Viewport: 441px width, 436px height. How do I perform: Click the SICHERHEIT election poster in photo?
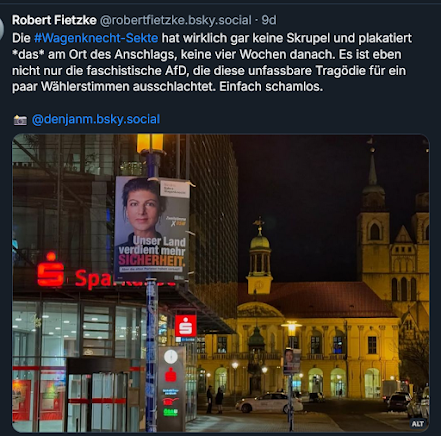coord(152,229)
